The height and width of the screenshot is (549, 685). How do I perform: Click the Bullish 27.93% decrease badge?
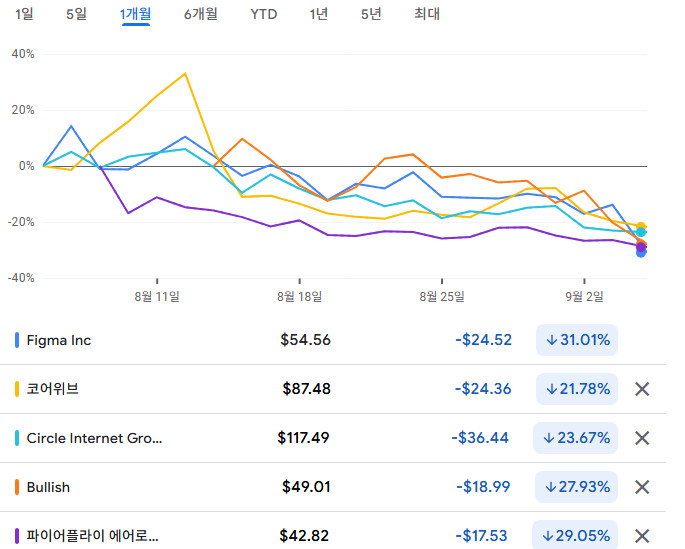coord(577,487)
